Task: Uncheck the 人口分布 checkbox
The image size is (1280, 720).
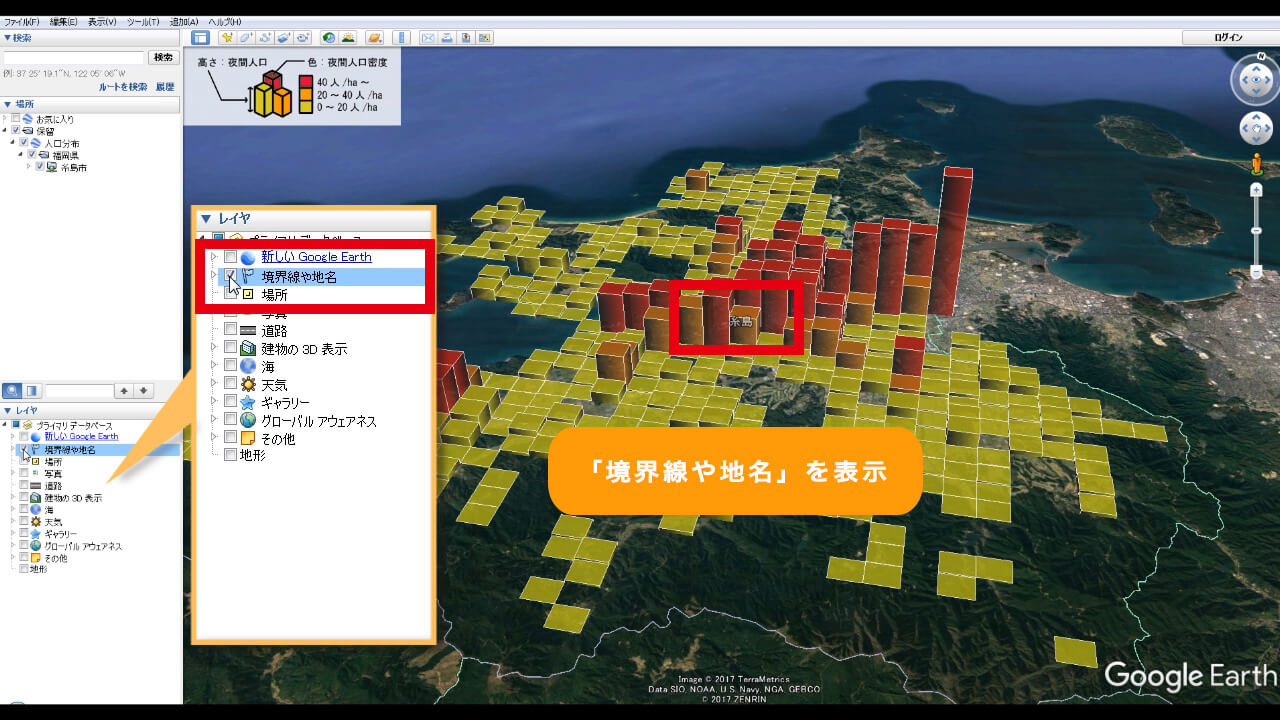Action: 24,143
